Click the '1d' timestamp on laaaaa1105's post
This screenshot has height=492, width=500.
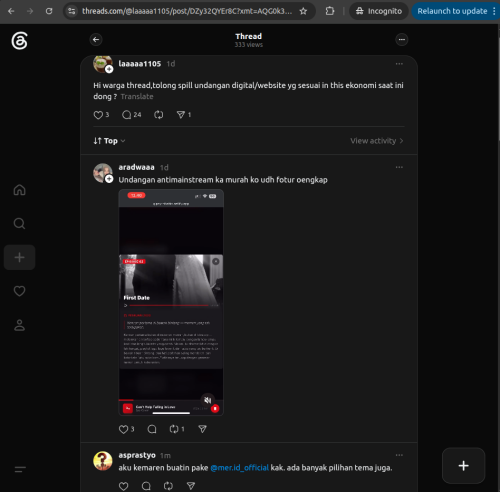(171, 64)
